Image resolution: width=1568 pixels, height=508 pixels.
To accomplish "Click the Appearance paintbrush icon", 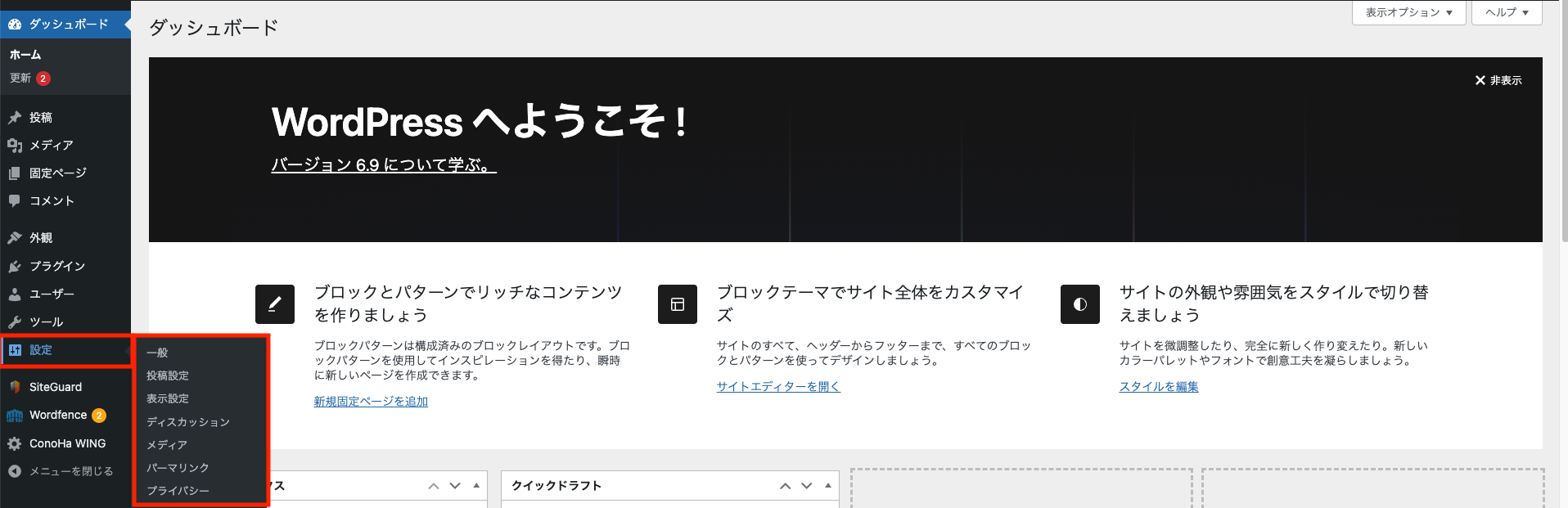I will tap(15, 238).
